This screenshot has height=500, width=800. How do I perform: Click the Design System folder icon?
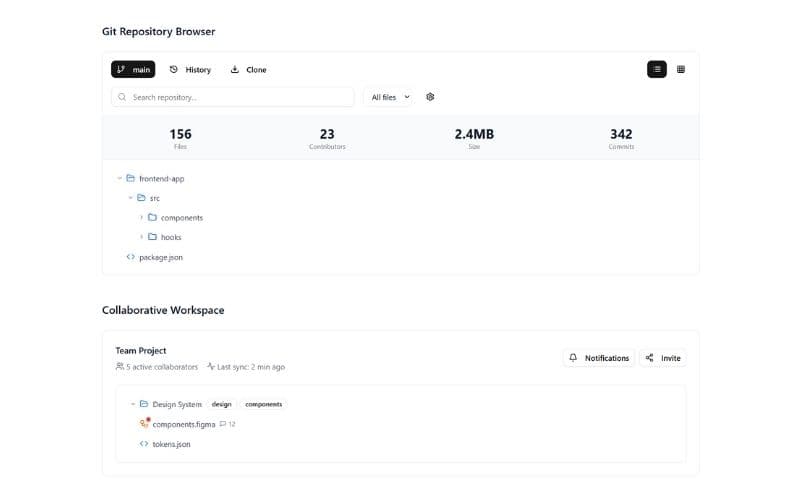click(x=144, y=404)
